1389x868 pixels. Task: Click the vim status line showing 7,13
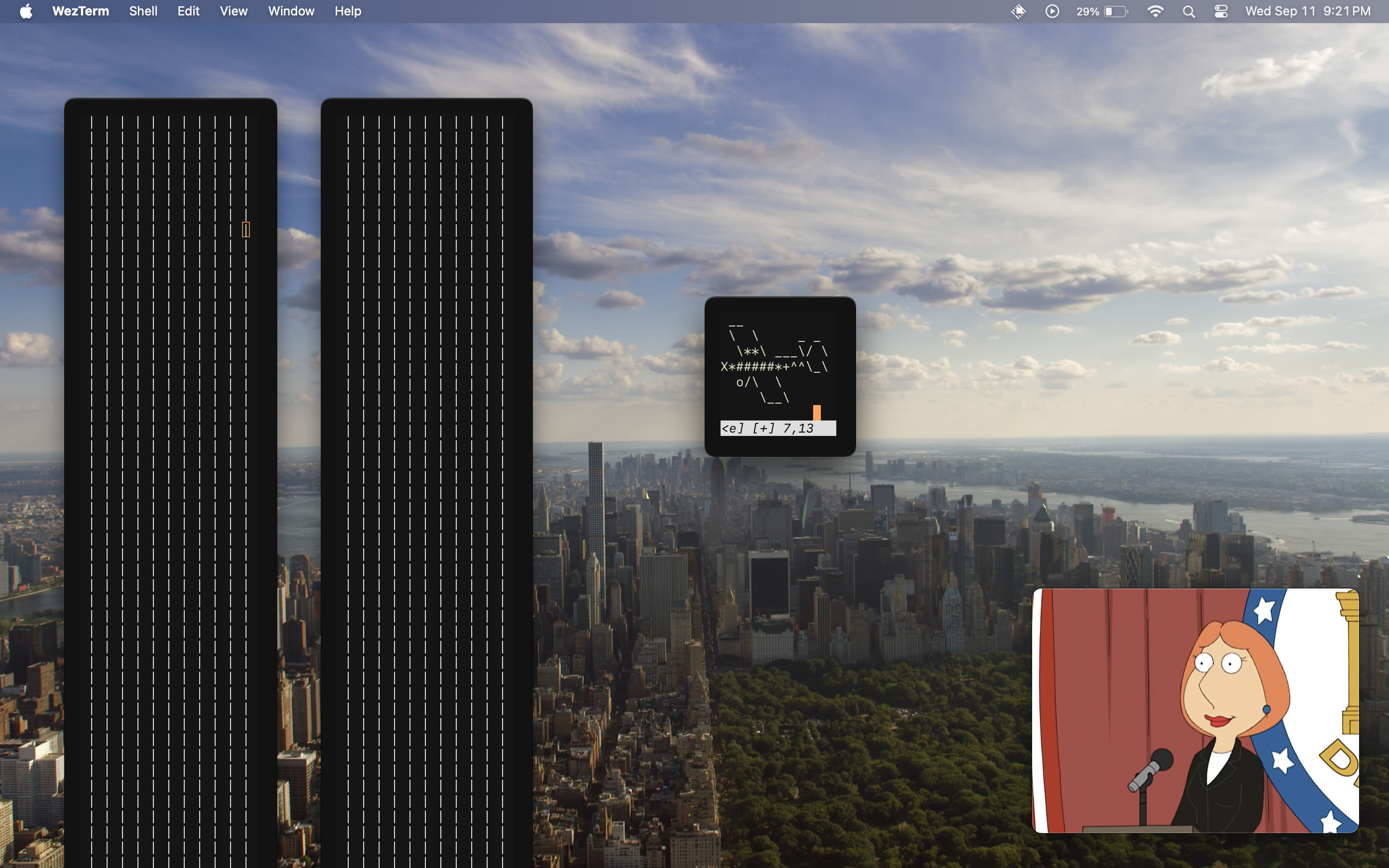coord(778,428)
